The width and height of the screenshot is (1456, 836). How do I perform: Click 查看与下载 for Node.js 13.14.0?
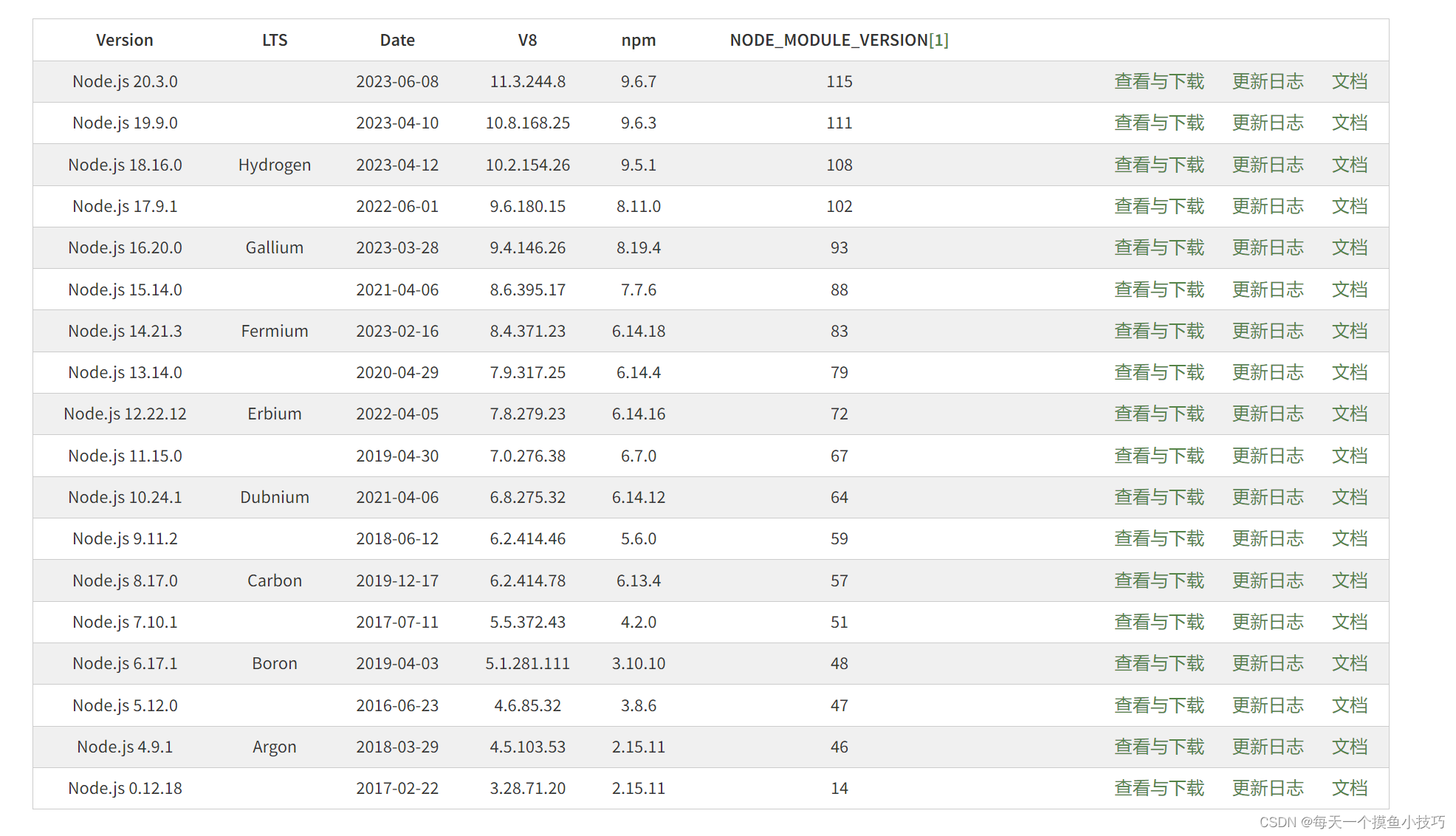(1159, 372)
